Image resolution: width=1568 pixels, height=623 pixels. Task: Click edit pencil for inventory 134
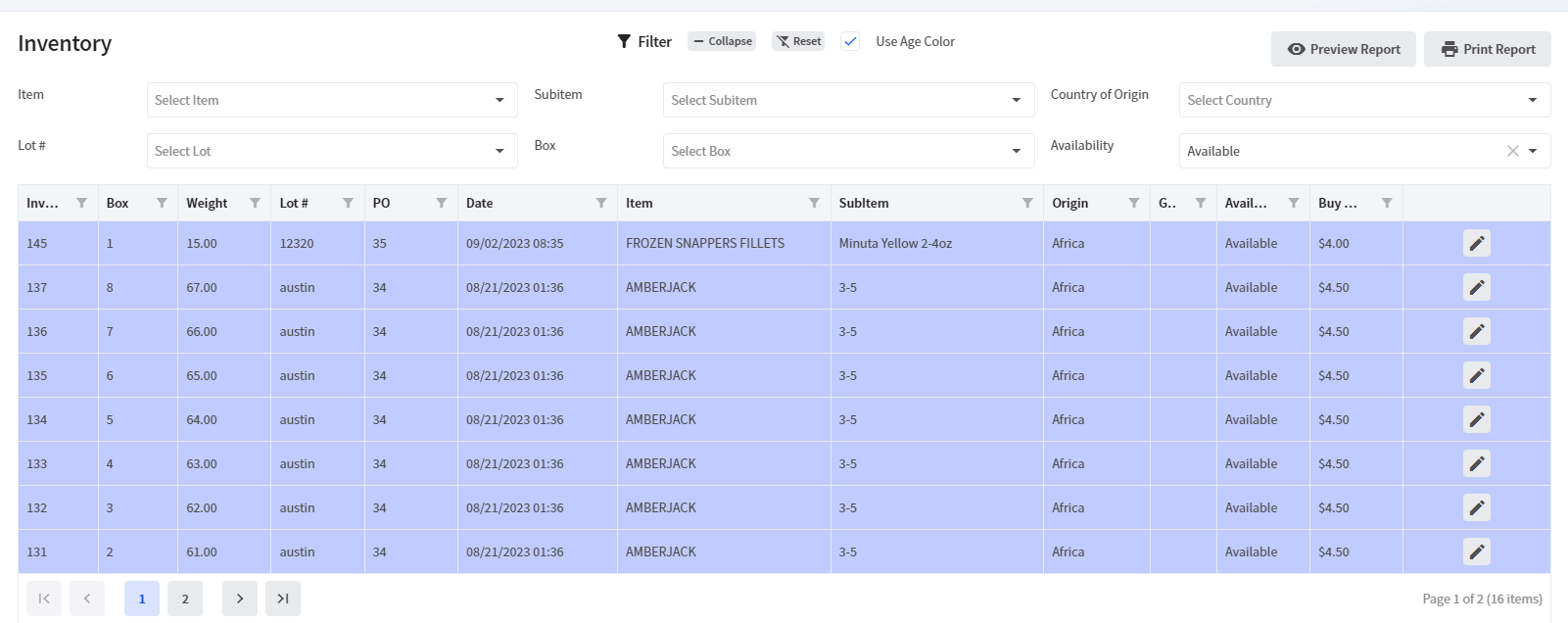pyautogui.click(x=1476, y=419)
